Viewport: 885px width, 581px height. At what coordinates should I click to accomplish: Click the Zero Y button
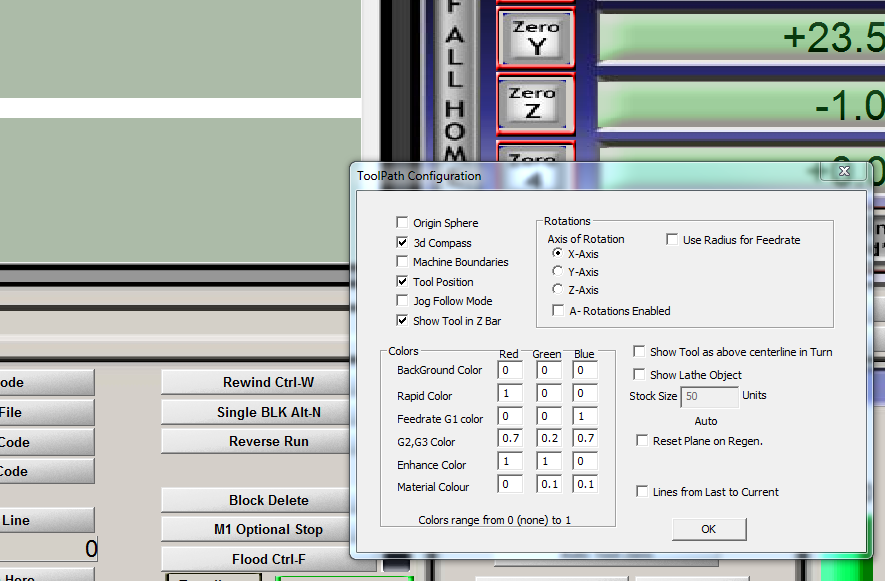(x=535, y=37)
